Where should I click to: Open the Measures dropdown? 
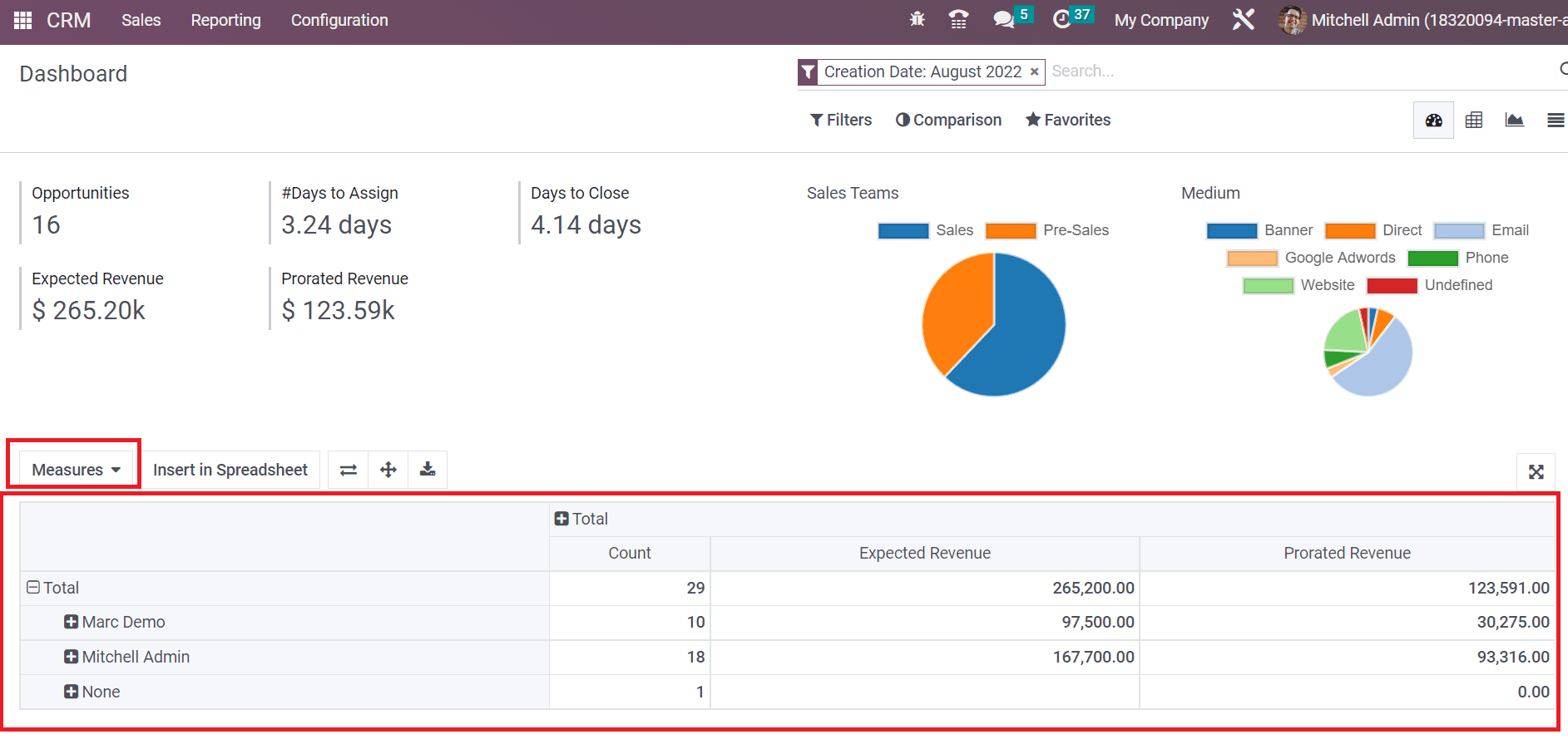pyautogui.click(x=73, y=469)
